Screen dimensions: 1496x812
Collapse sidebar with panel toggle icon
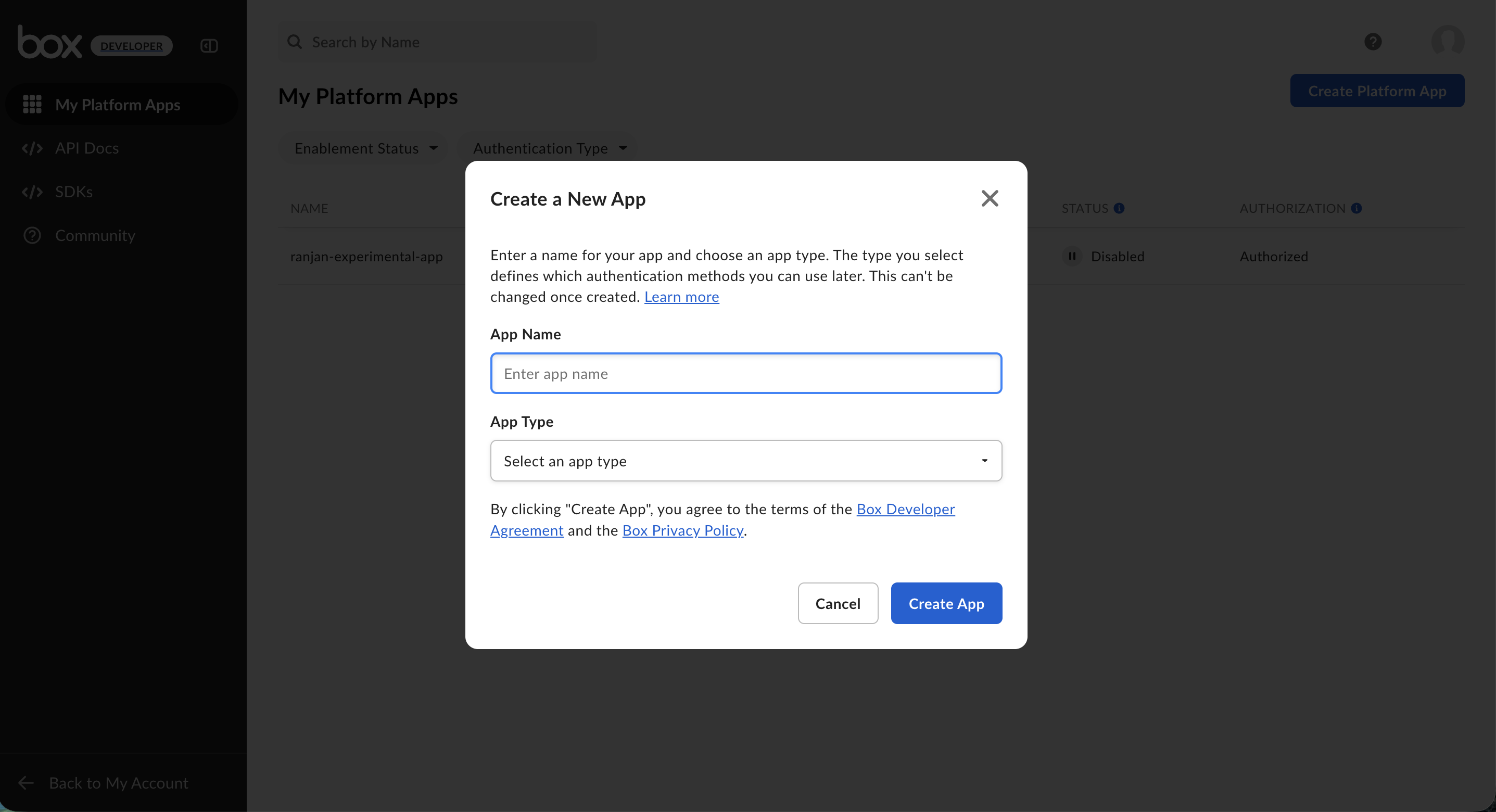tap(209, 46)
